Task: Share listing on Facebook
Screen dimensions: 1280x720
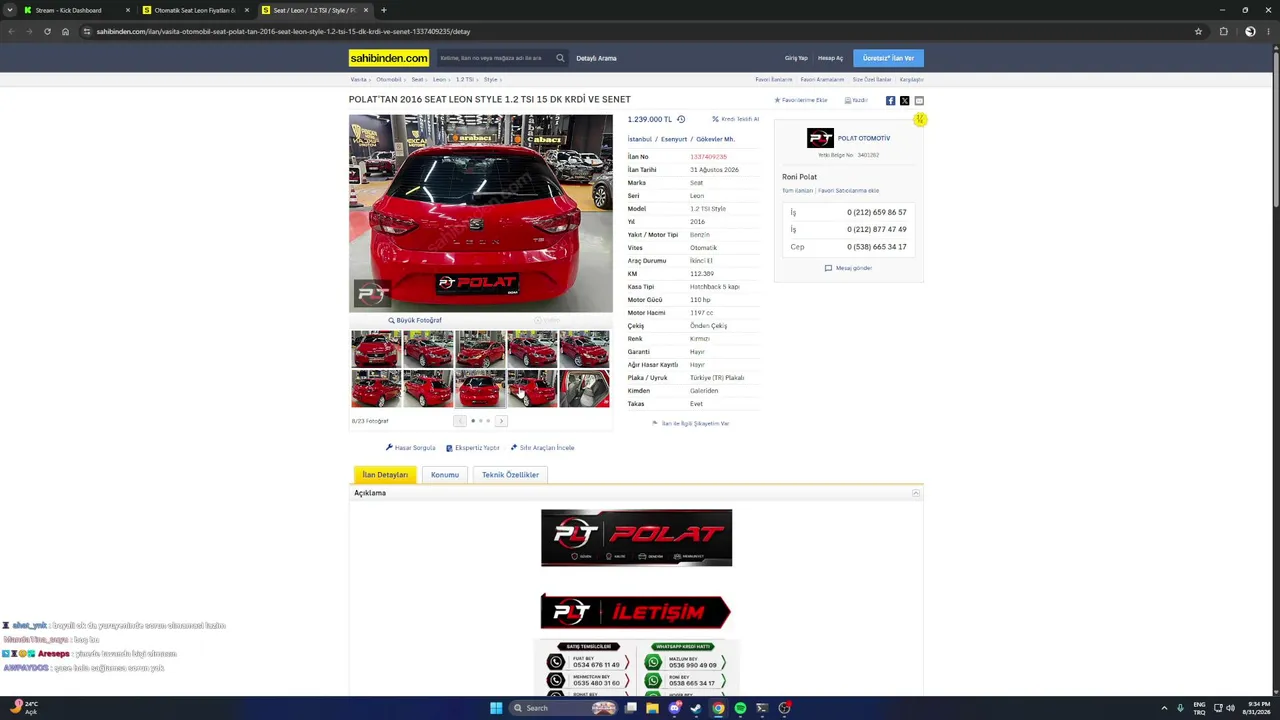Action: (890, 100)
